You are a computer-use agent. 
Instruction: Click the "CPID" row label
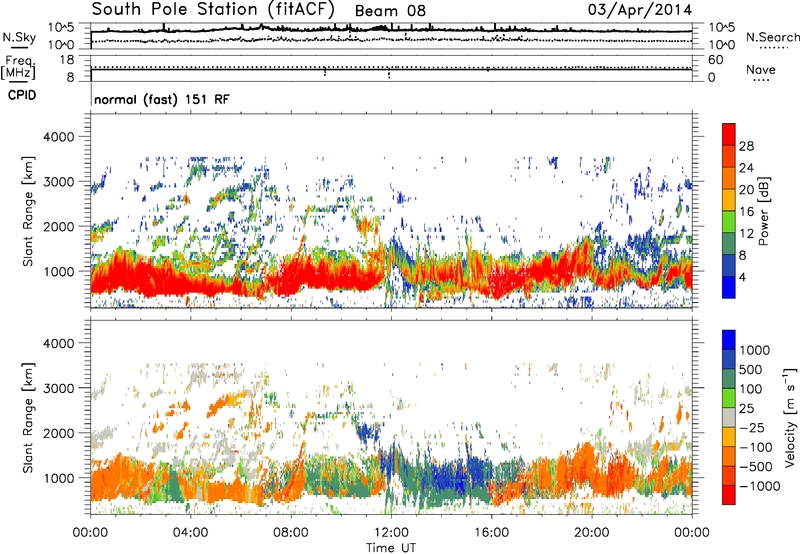point(22,95)
